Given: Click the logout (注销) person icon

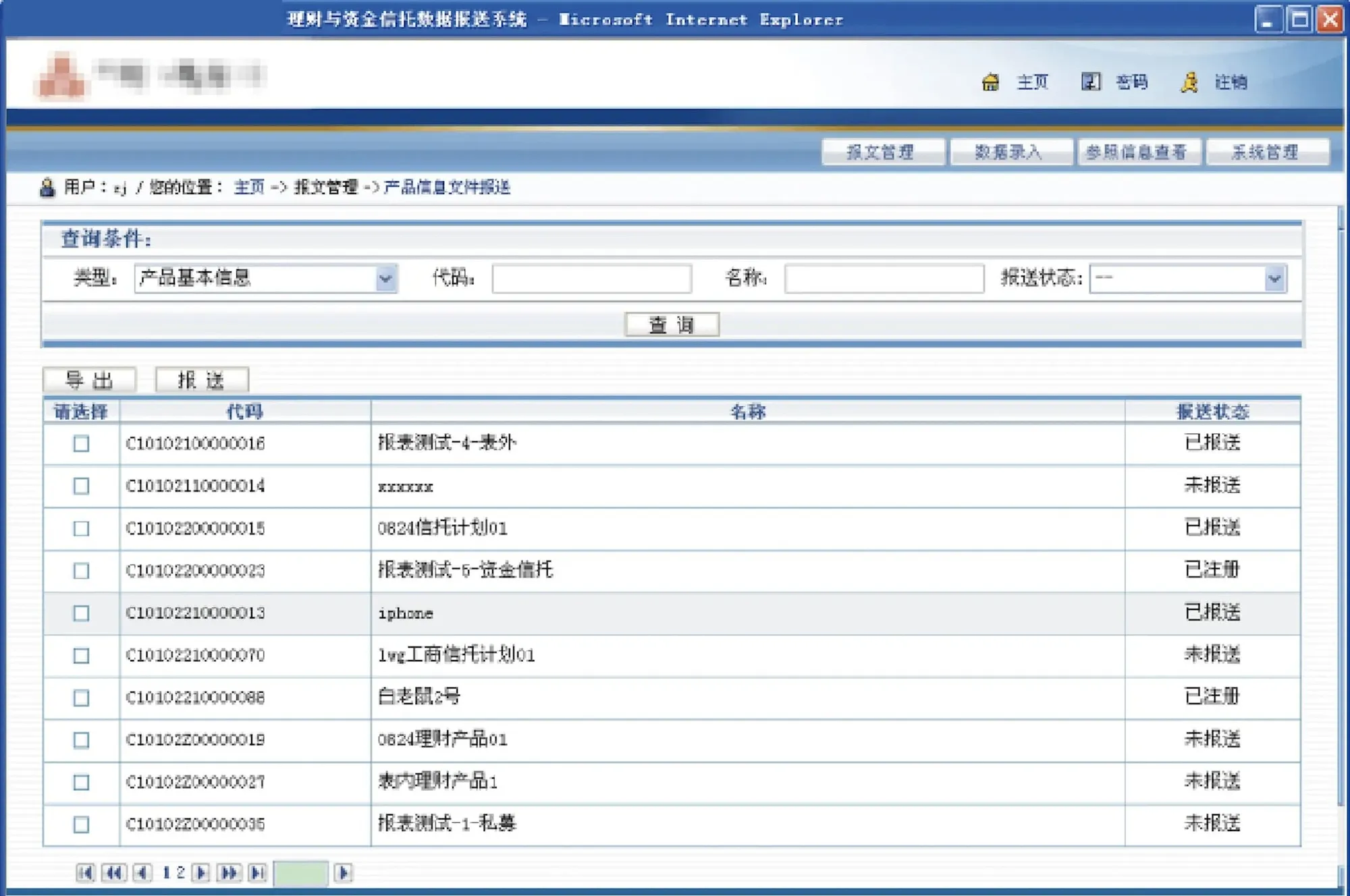Looking at the screenshot, I should (1189, 82).
